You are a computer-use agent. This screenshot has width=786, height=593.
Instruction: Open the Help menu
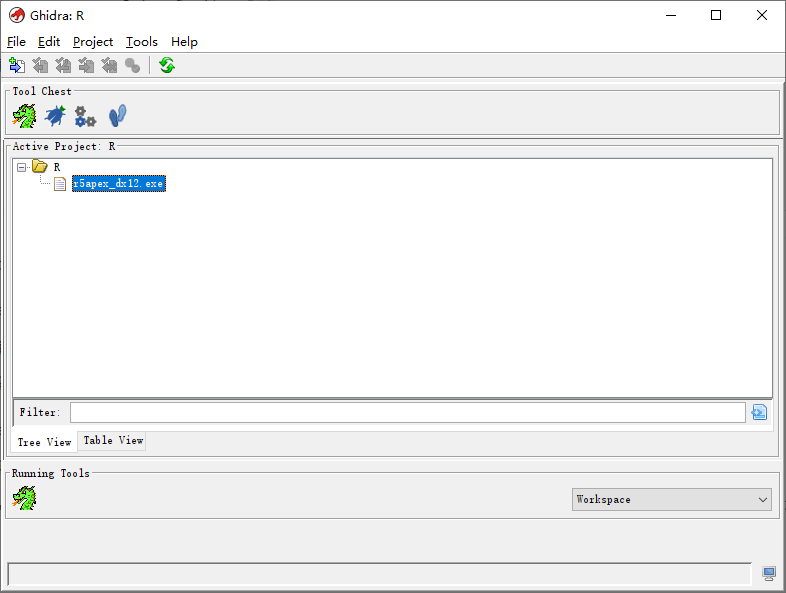(184, 42)
